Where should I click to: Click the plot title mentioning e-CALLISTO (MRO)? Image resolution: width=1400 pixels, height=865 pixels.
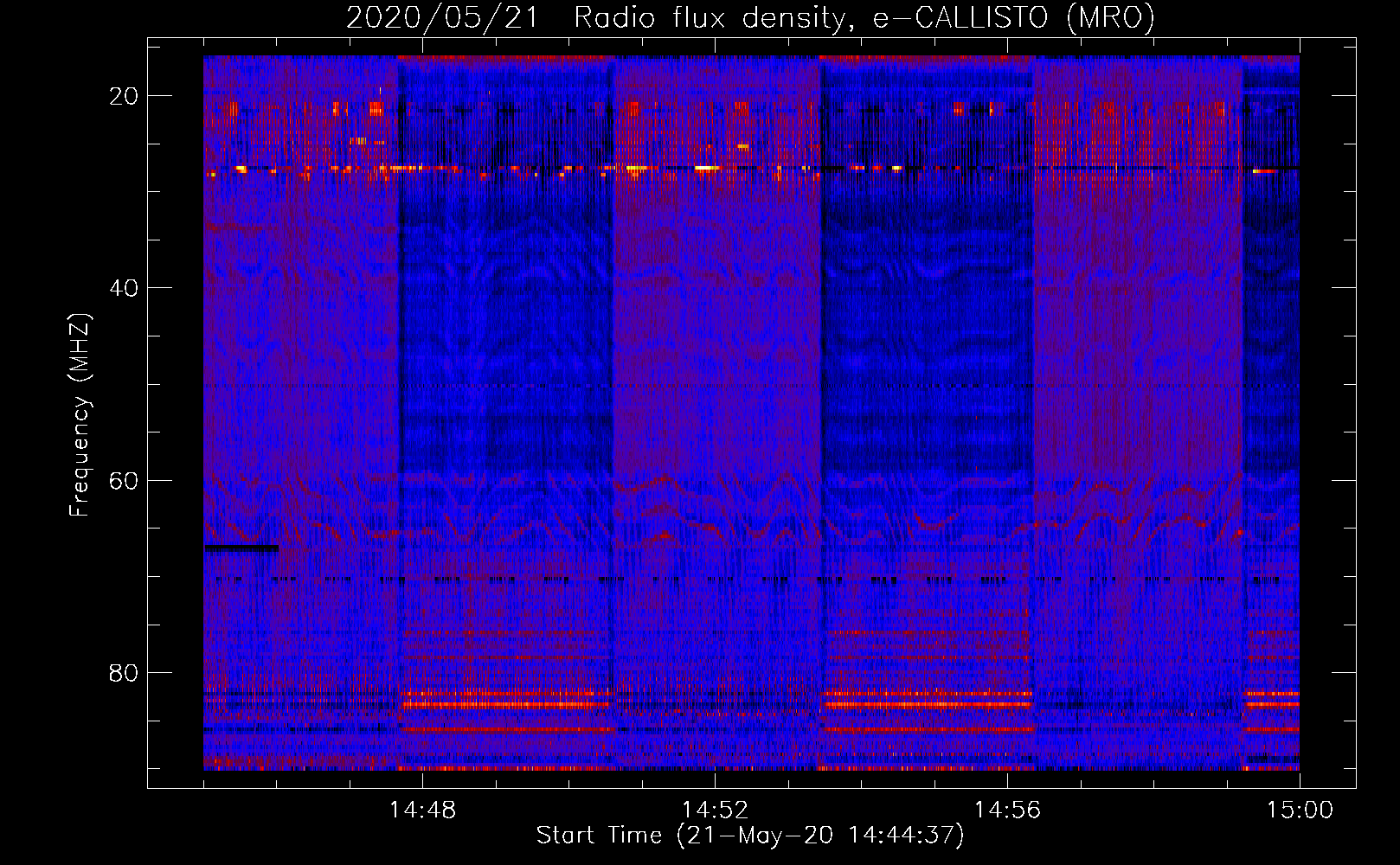point(750,17)
